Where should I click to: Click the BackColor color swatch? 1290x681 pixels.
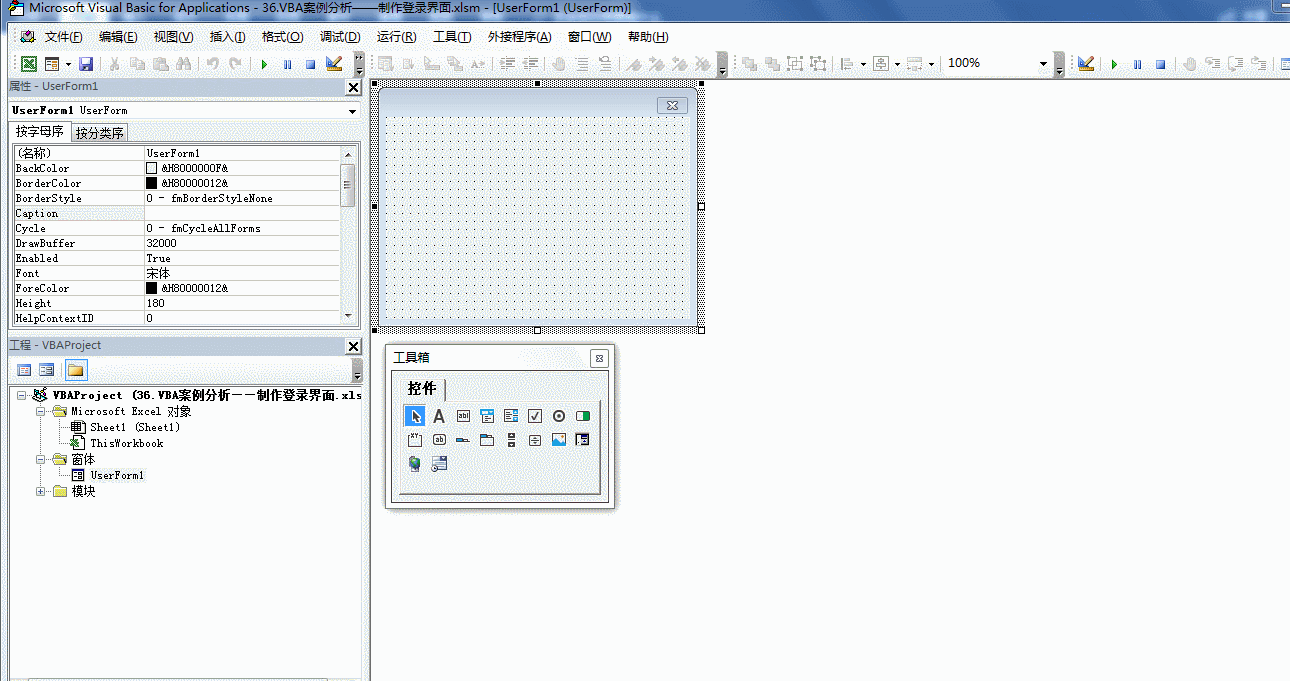152,169
